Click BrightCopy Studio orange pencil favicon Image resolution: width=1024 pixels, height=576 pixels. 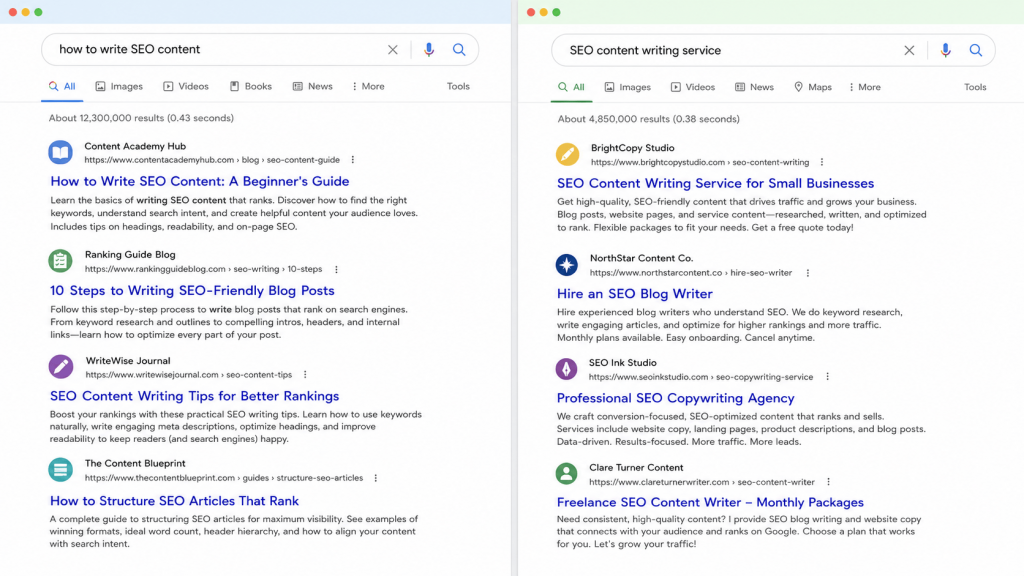pos(567,154)
